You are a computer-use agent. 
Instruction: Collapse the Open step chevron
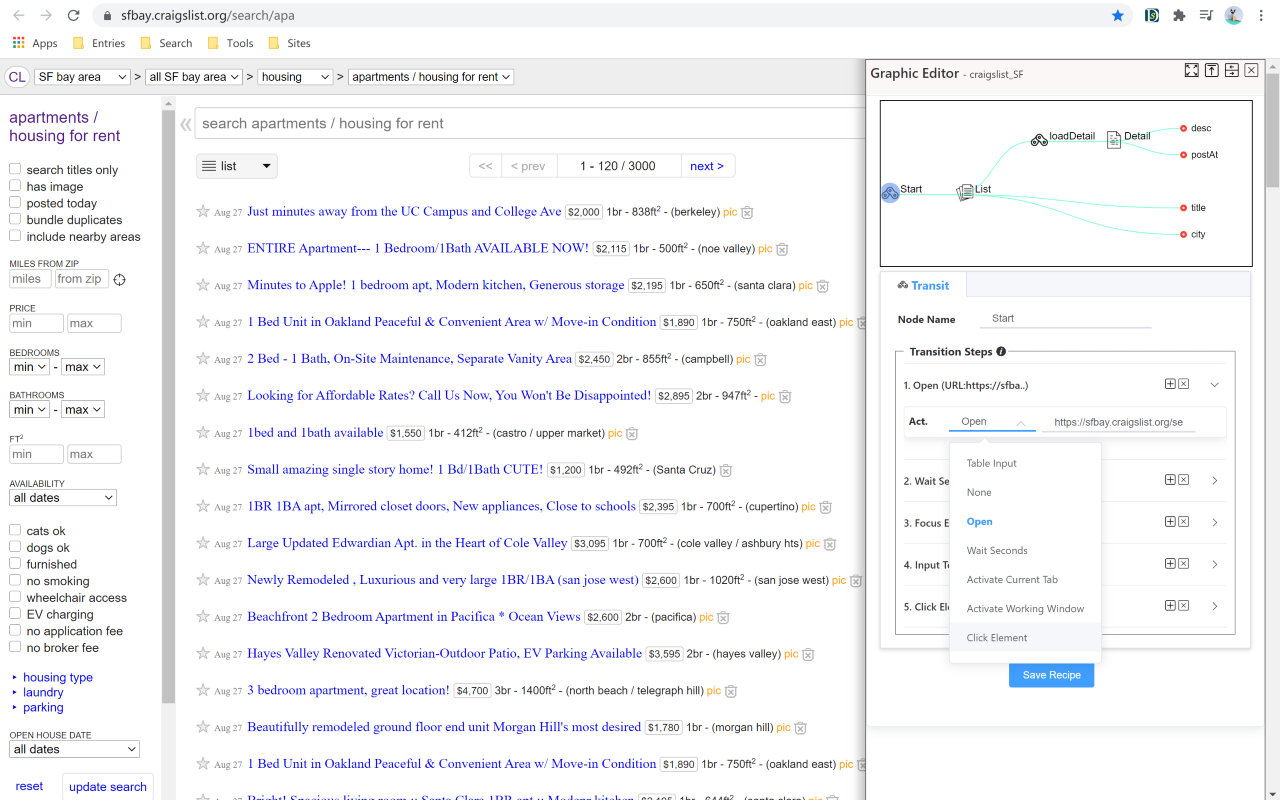1214,385
